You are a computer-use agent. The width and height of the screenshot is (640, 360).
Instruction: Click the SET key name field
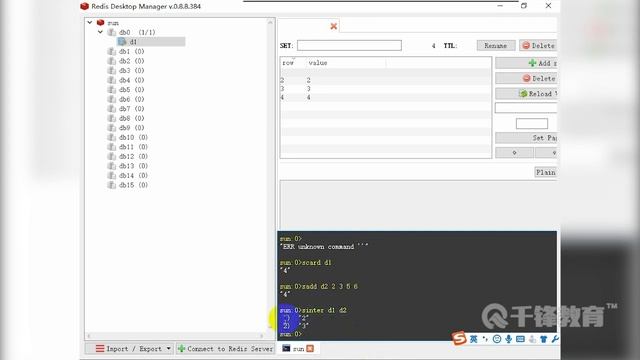click(x=349, y=45)
